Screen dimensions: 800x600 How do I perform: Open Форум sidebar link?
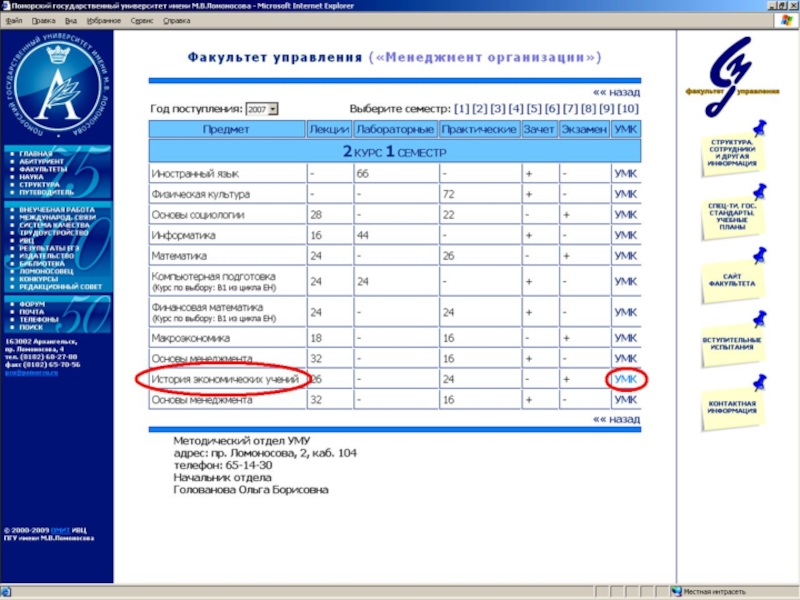pyautogui.click(x=32, y=304)
